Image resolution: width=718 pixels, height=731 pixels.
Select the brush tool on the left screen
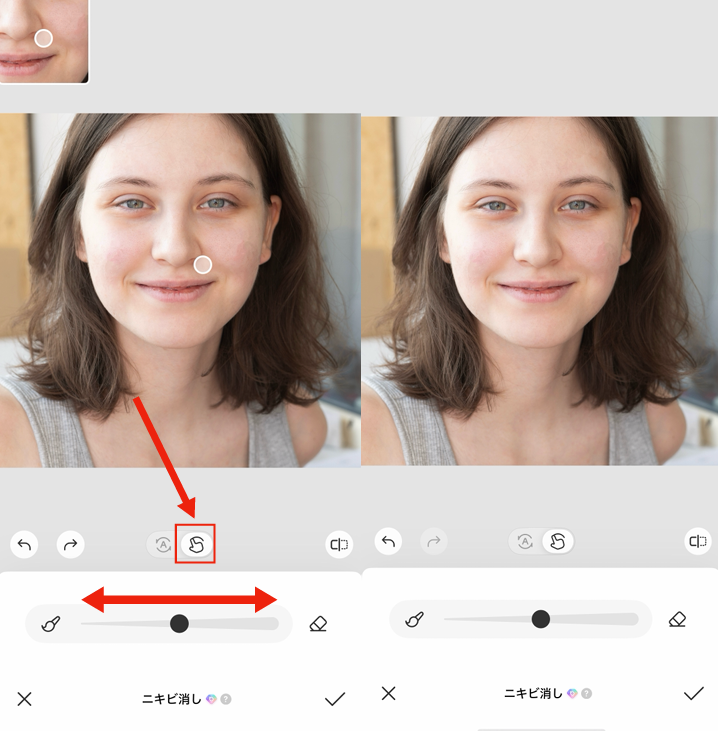click(50, 624)
